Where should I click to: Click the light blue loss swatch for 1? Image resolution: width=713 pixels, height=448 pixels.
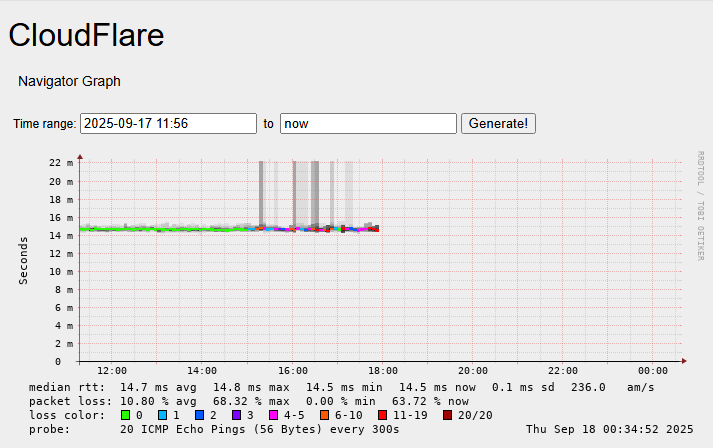162,415
